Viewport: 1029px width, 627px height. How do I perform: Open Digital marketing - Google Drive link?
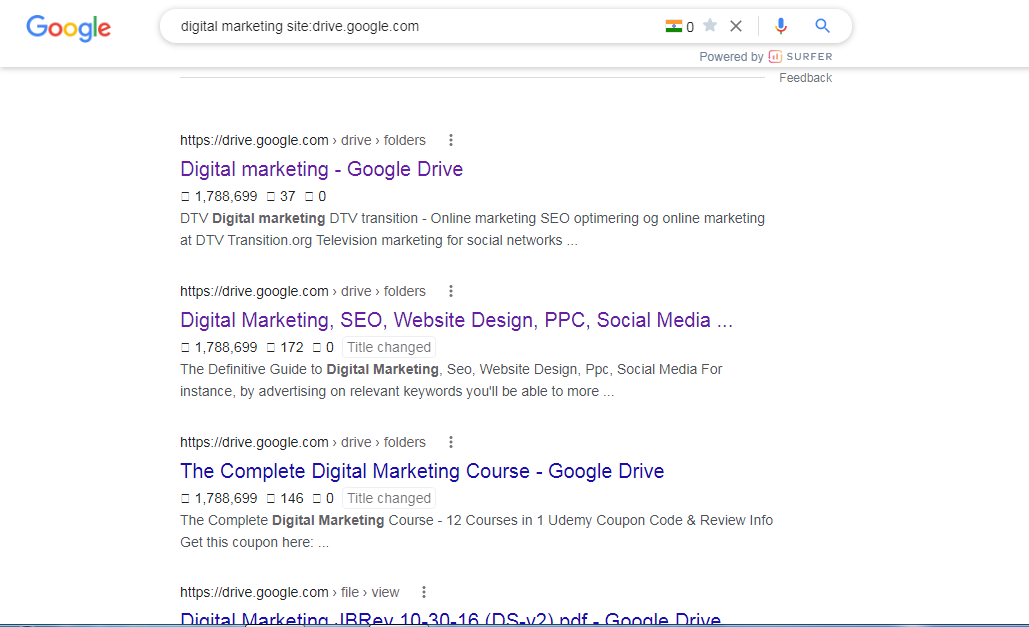322,169
